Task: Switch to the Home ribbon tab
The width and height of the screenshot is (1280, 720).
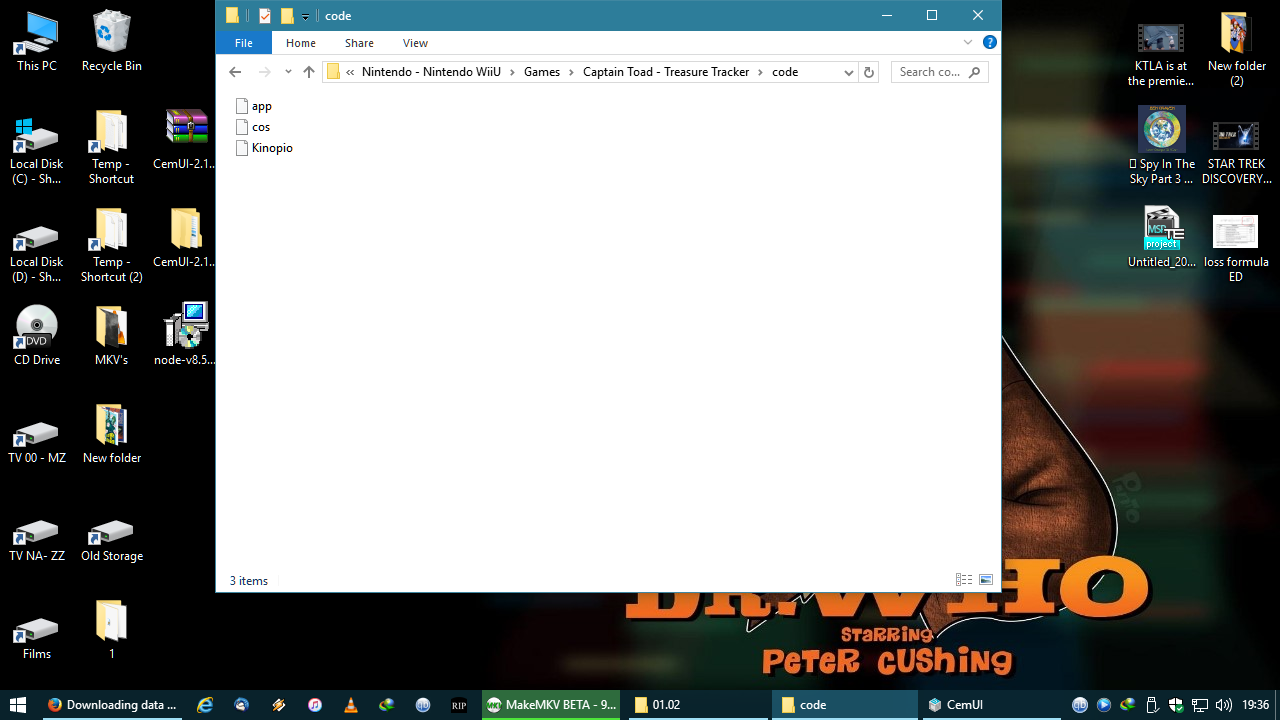Action: tap(301, 43)
